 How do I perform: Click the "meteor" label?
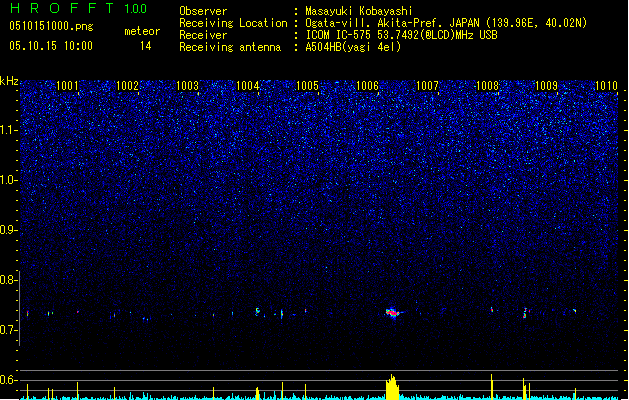click(x=142, y=31)
